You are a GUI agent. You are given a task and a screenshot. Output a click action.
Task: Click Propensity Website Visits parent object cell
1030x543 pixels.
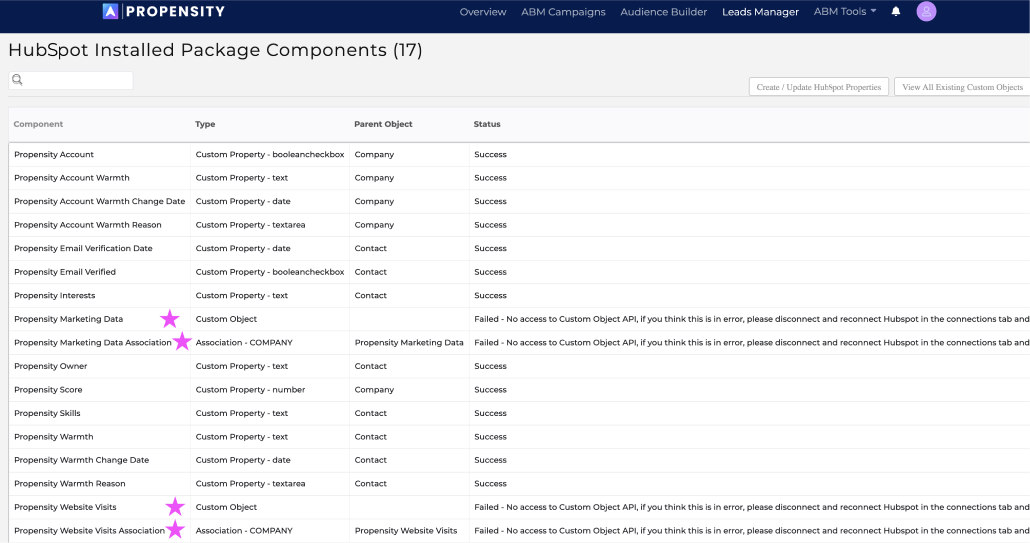(x=405, y=531)
